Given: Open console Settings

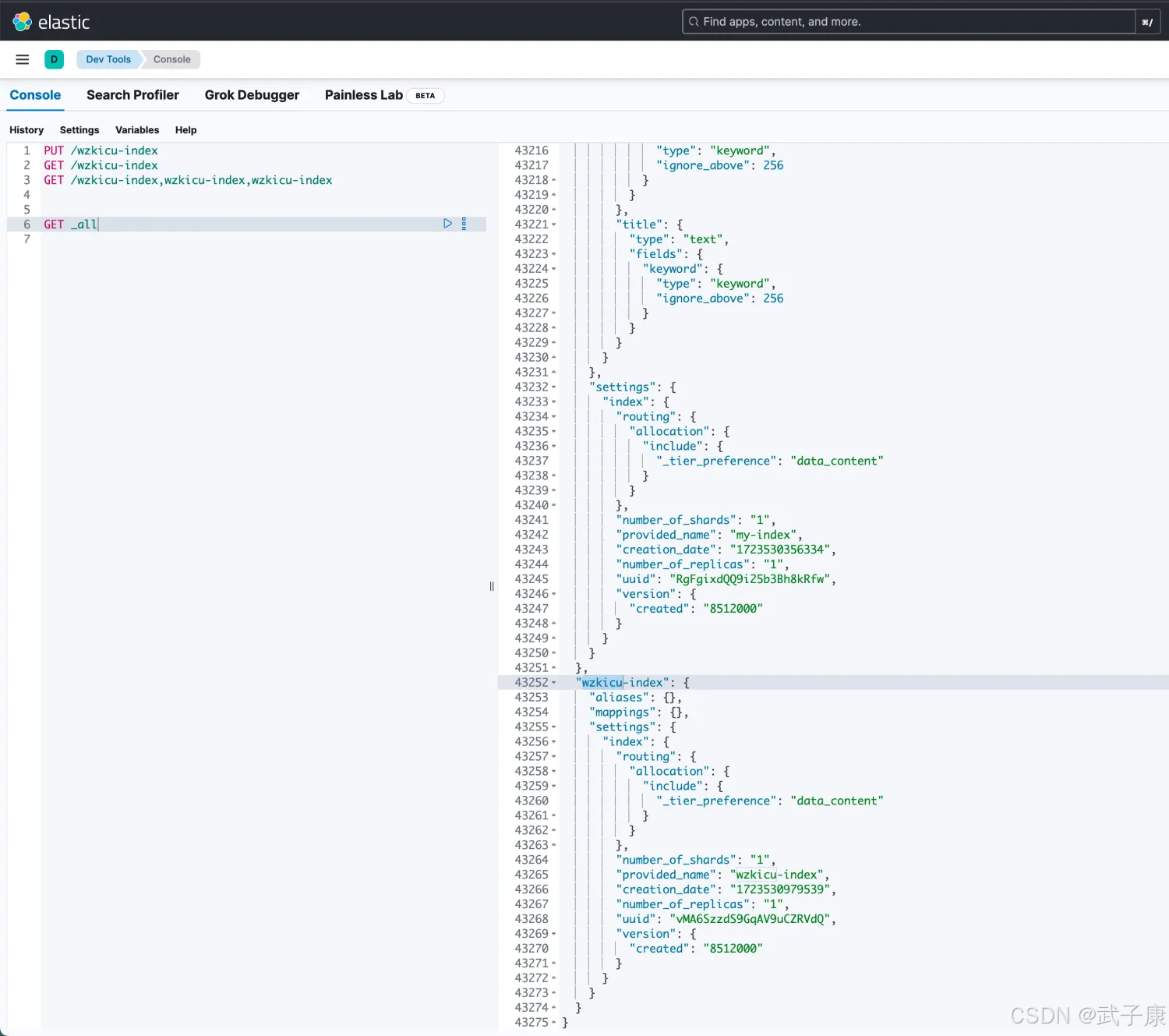Looking at the screenshot, I should click(79, 130).
